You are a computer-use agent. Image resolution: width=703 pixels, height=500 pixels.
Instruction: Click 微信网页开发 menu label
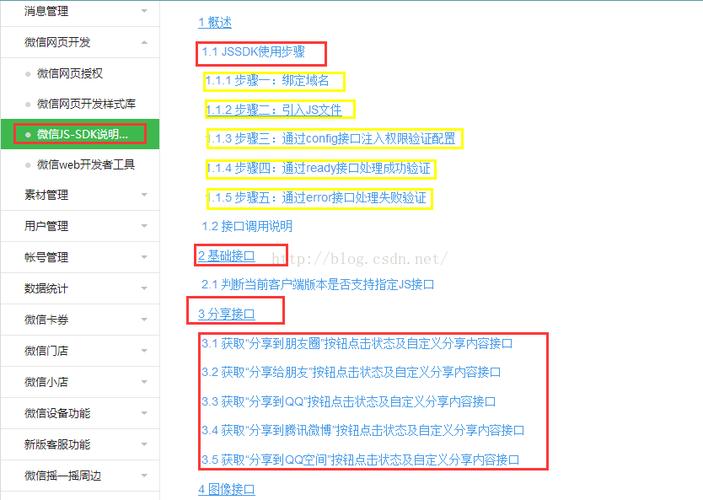tap(57, 42)
